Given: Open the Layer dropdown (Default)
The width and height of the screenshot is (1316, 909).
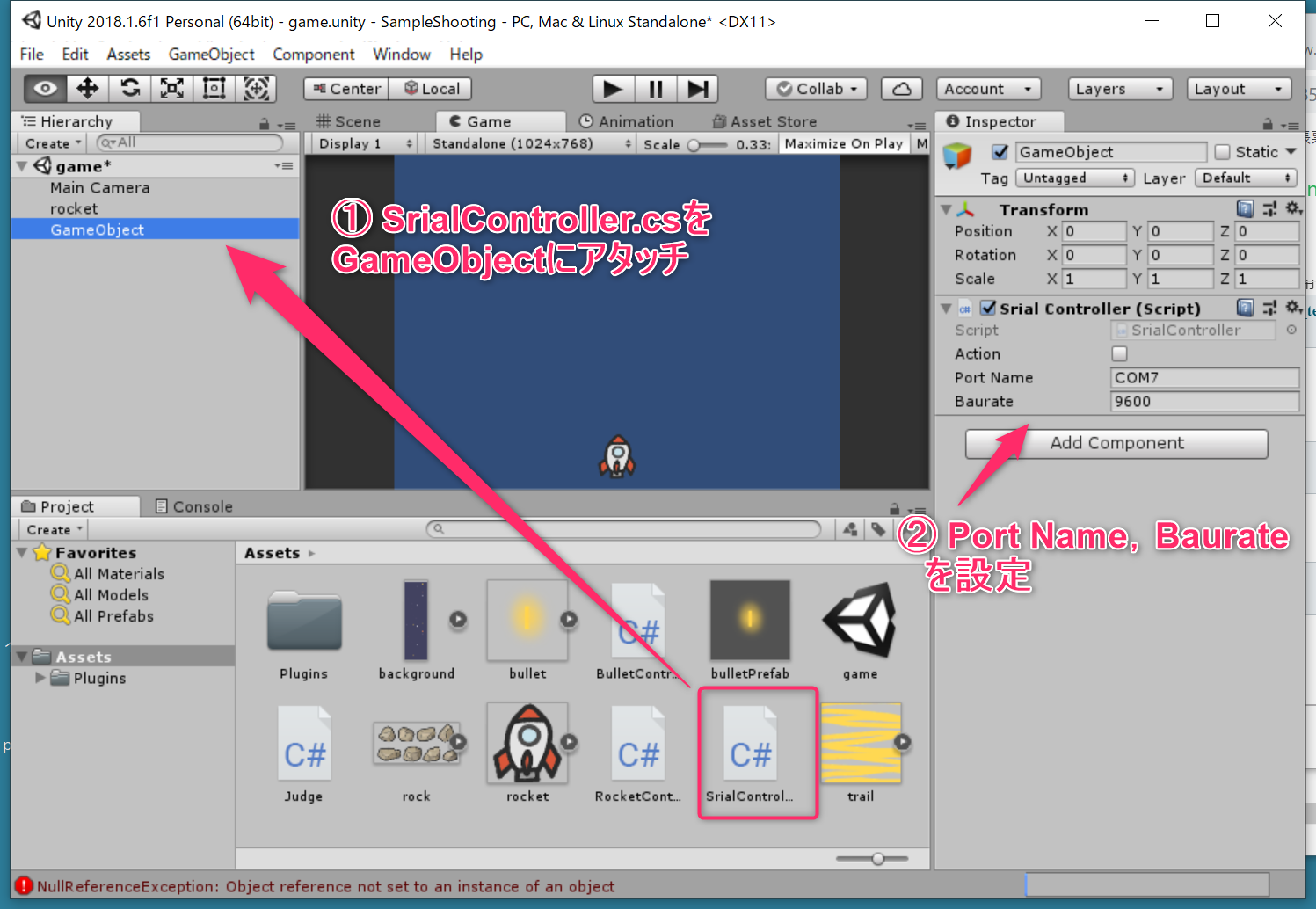Looking at the screenshot, I should pos(1247,178).
